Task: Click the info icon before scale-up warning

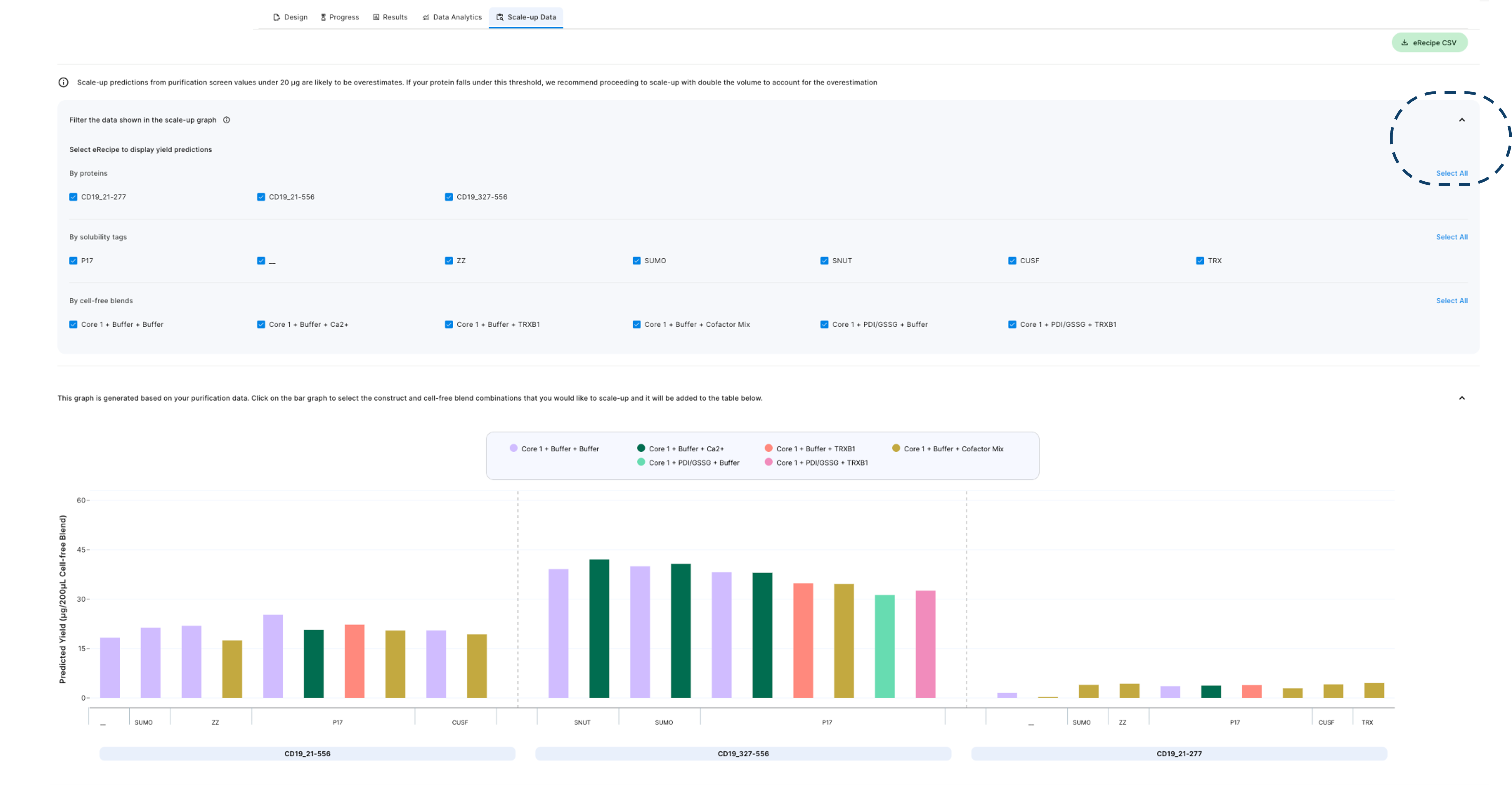Action: (63, 82)
